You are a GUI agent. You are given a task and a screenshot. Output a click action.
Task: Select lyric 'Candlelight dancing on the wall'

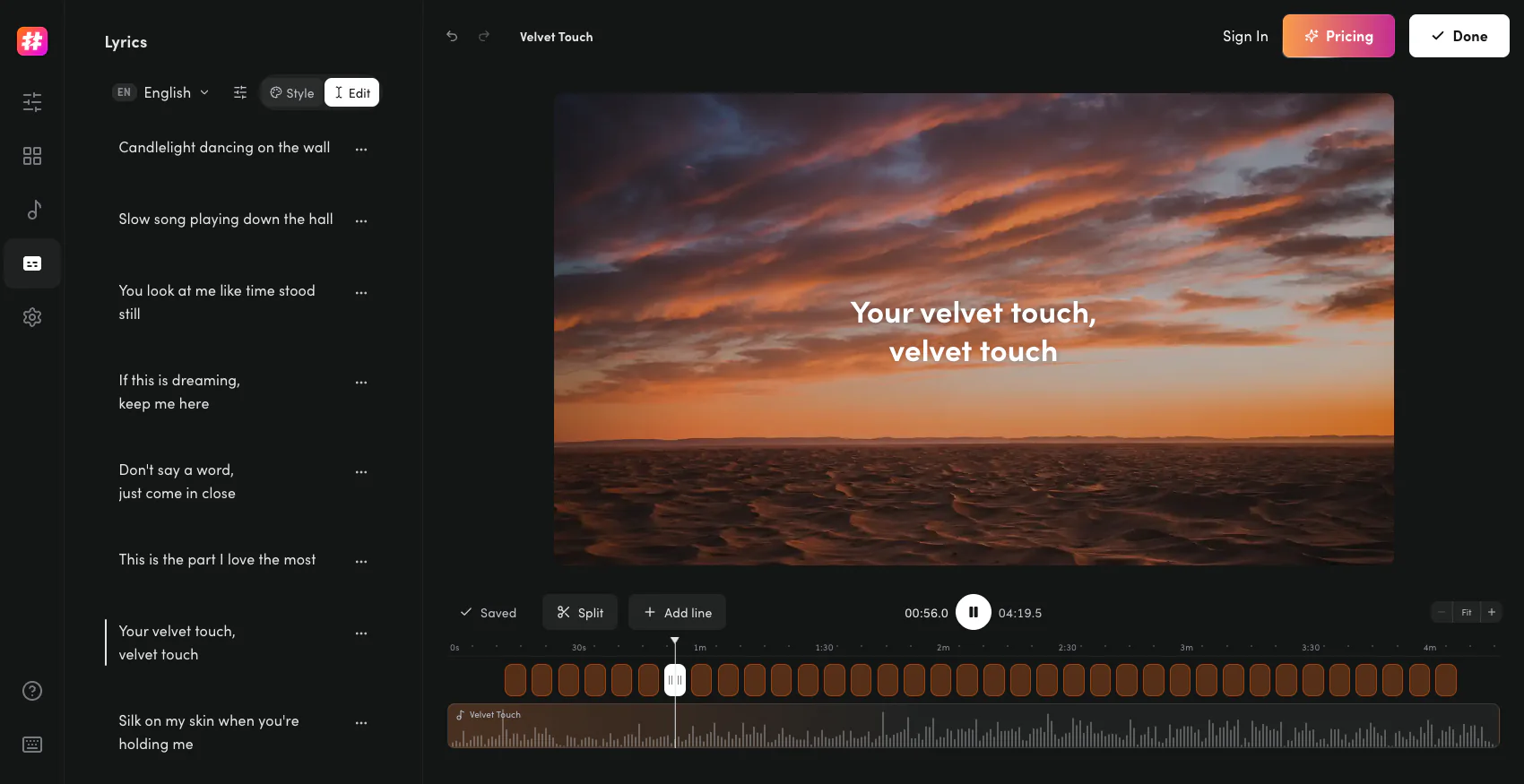tap(225, 148)
